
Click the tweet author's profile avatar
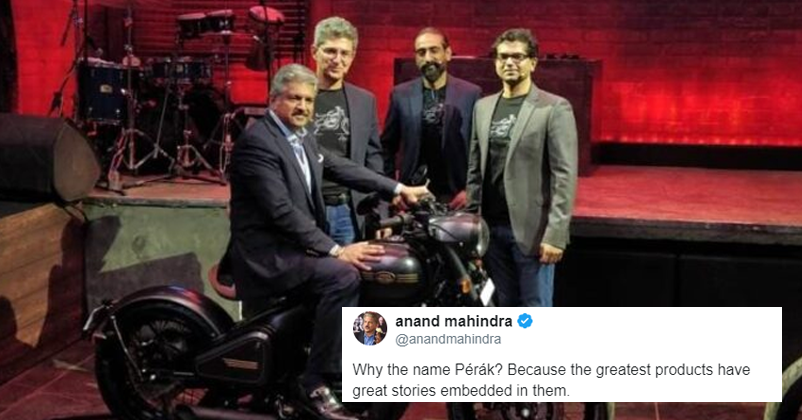pyautogui.click(x=370, y=328)
